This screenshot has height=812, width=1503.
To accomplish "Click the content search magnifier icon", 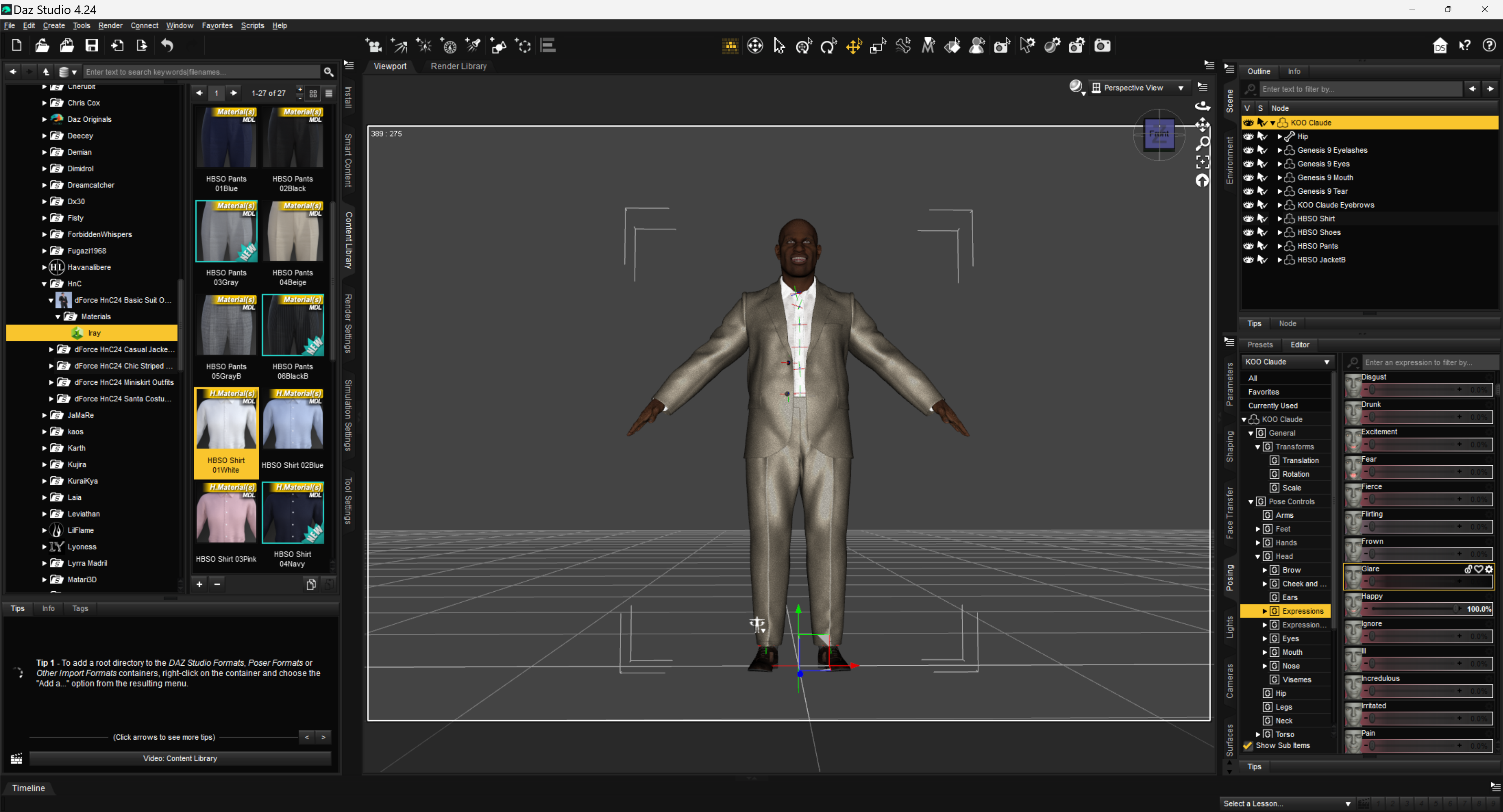I will click(x=328, y=72).
